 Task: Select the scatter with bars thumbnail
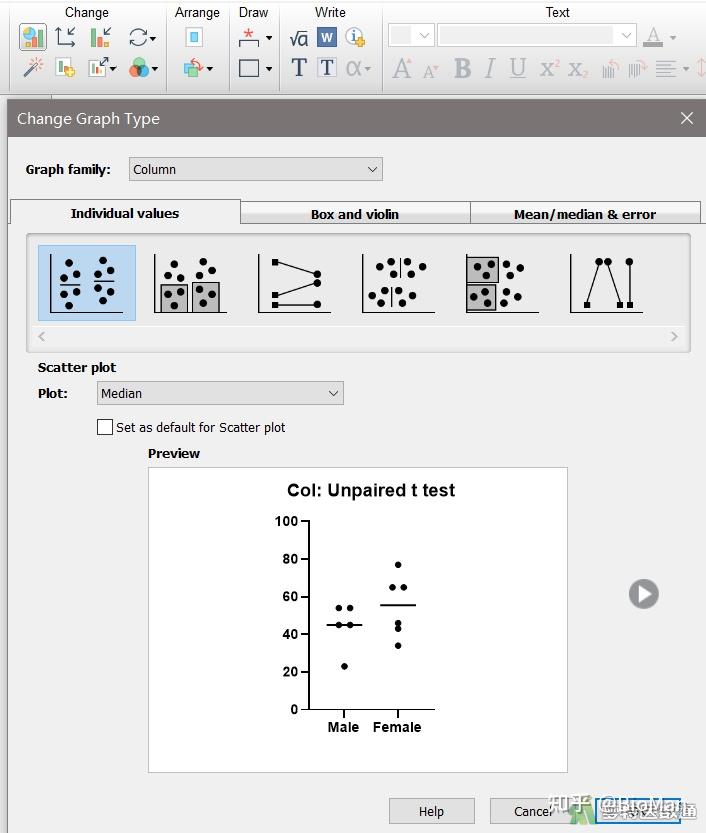(190, 283)
